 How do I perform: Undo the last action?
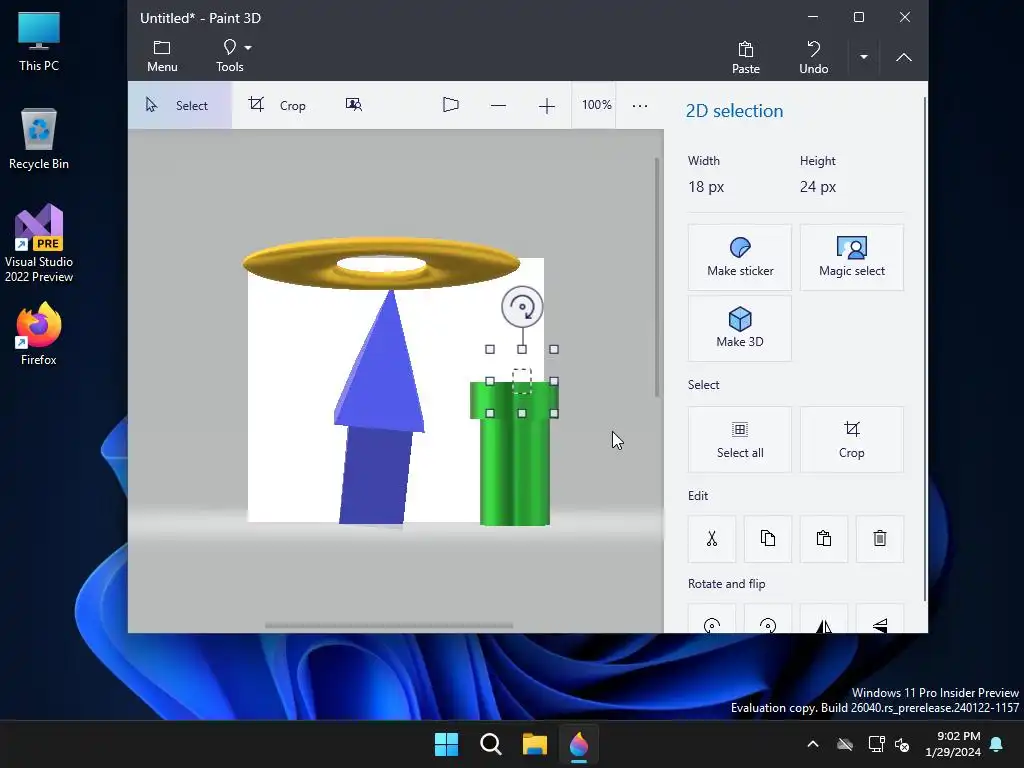813,57
